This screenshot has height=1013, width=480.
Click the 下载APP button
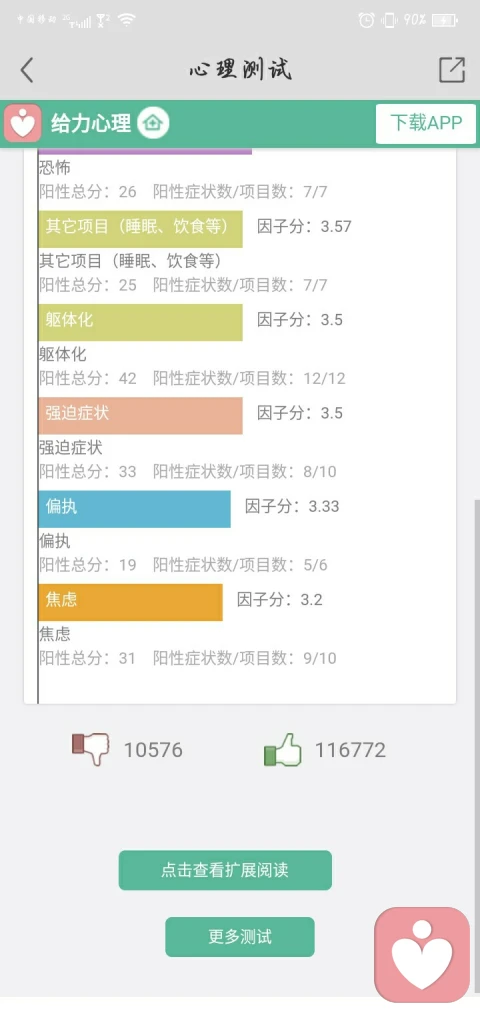pos(426,123)
